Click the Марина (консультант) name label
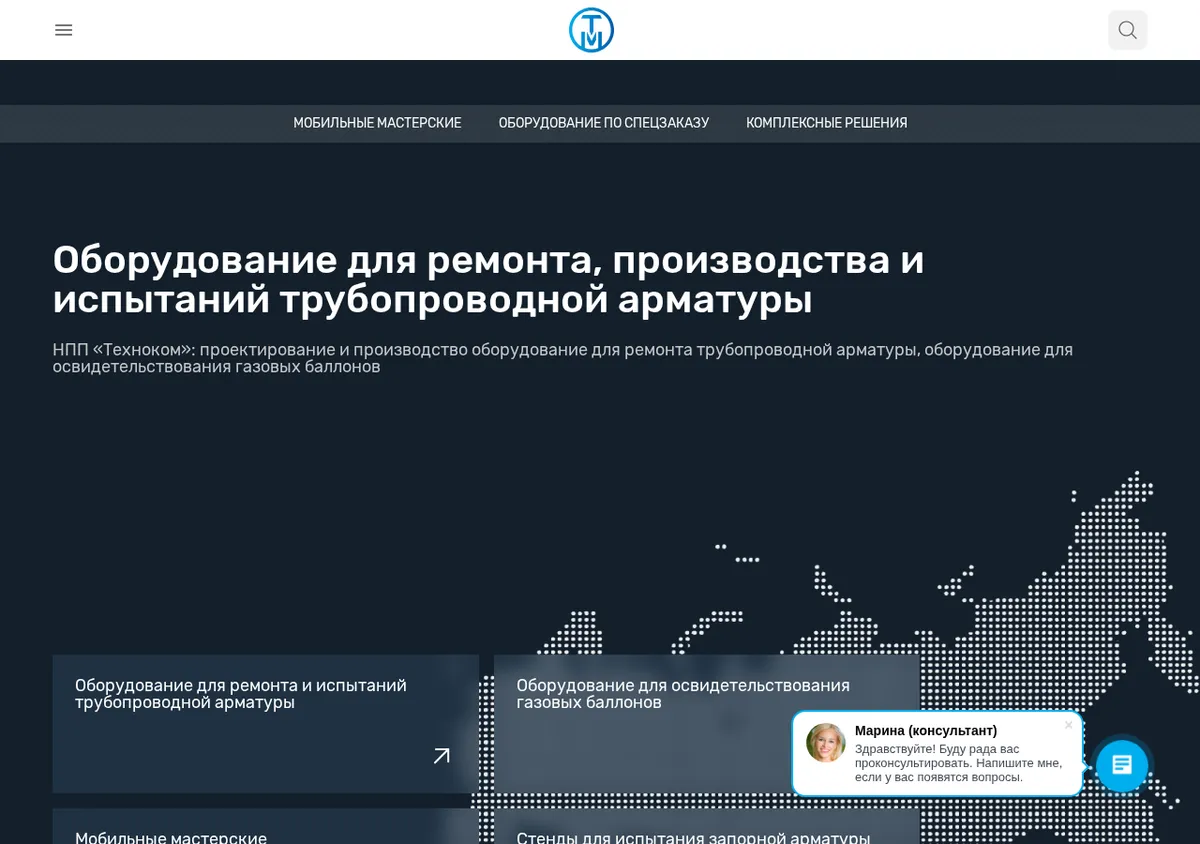Screen dimensions: 1200x844 pos(926,731)
